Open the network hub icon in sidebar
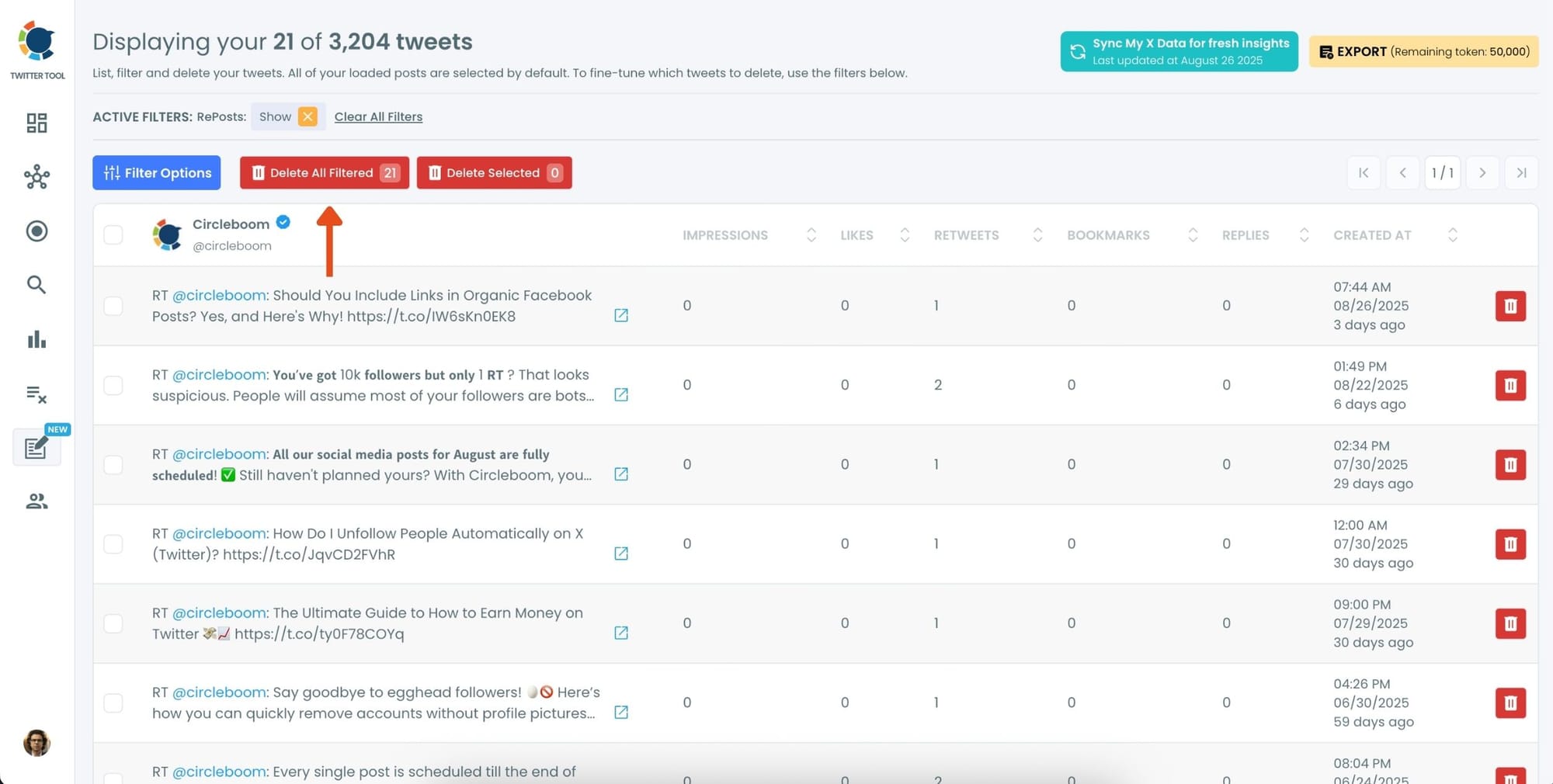The image size is (1553, 784). coord(36,177)
